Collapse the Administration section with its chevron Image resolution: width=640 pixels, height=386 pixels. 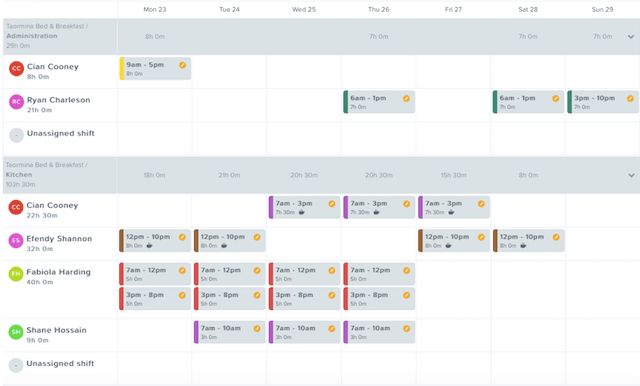pos(631,37)
